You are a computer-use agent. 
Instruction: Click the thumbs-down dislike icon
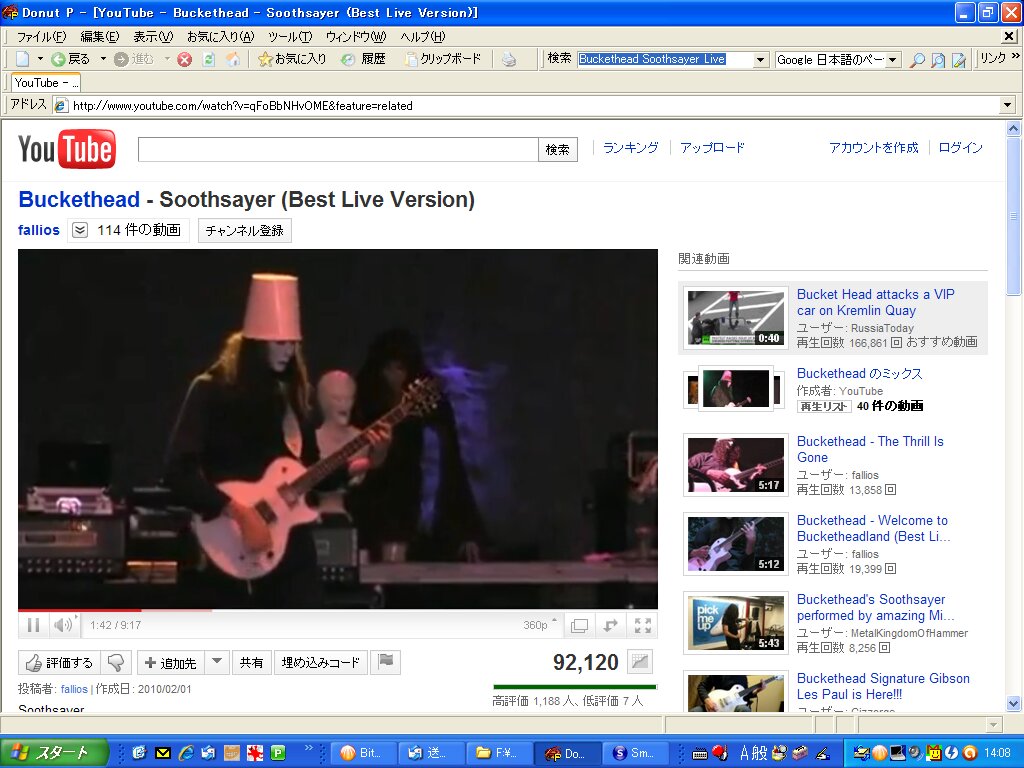pos(116,663)
